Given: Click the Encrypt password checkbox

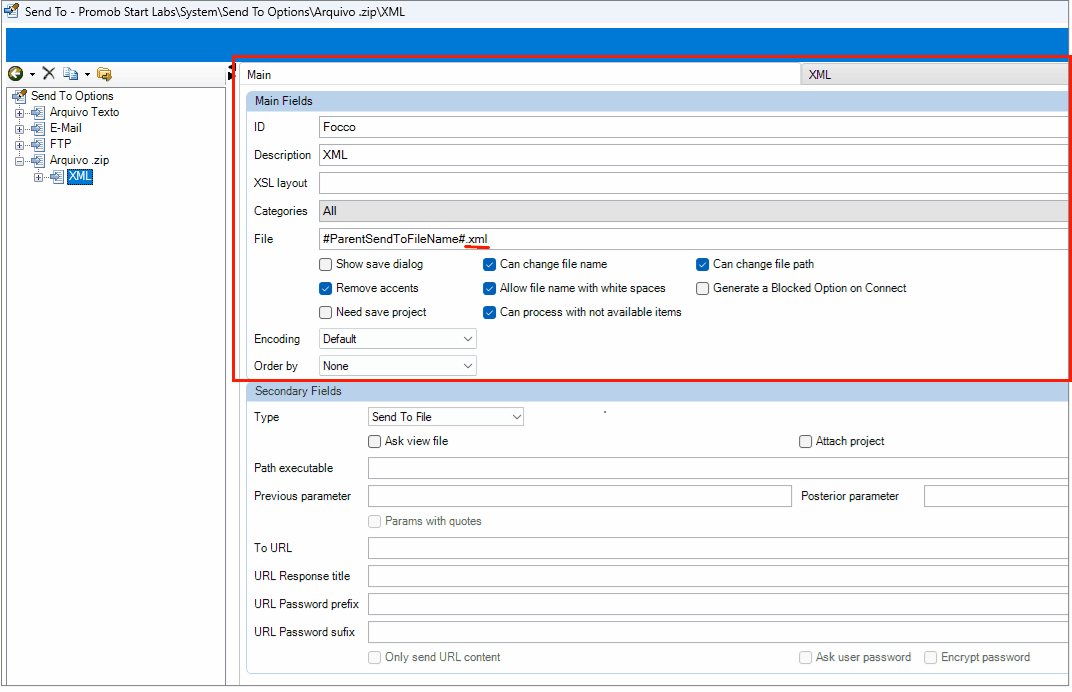Looking at the screenshot, I should [930, 658].
